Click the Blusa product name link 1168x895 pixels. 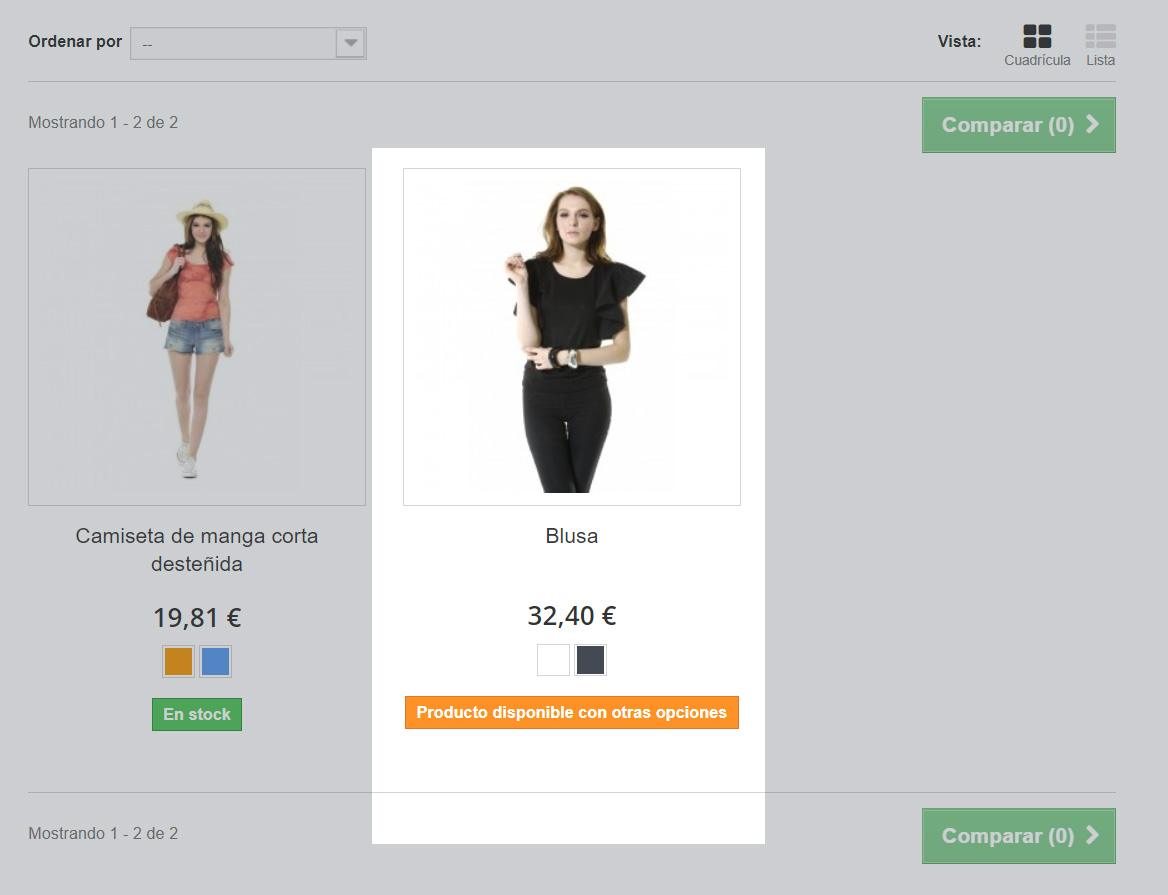571,536
